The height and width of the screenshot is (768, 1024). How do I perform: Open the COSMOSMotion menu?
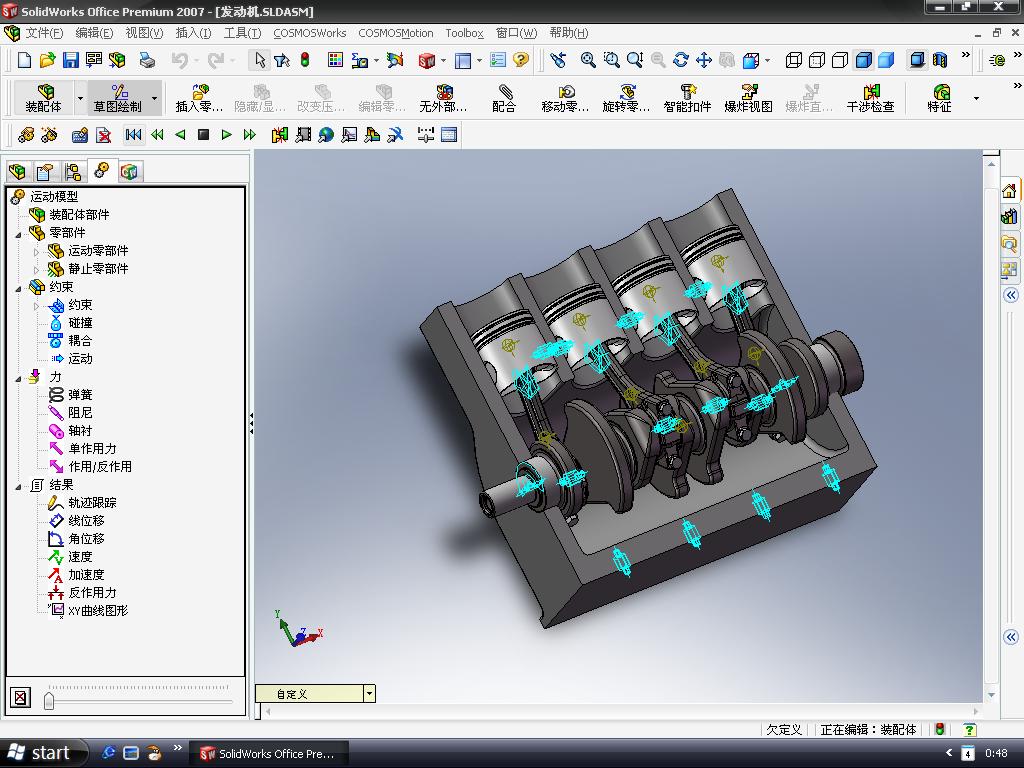(395, 33)
